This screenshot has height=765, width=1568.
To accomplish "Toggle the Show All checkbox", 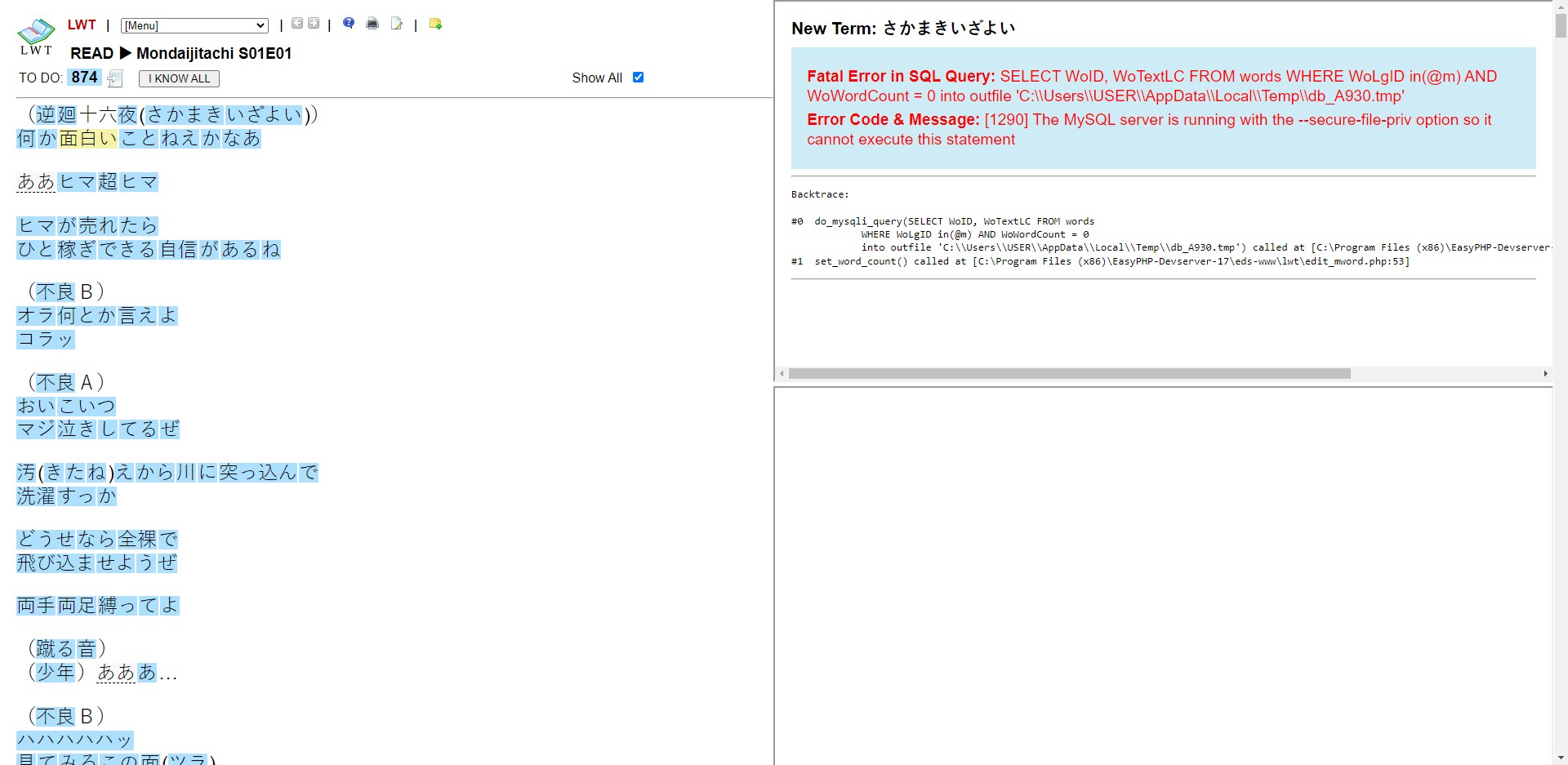I will 639,78.
